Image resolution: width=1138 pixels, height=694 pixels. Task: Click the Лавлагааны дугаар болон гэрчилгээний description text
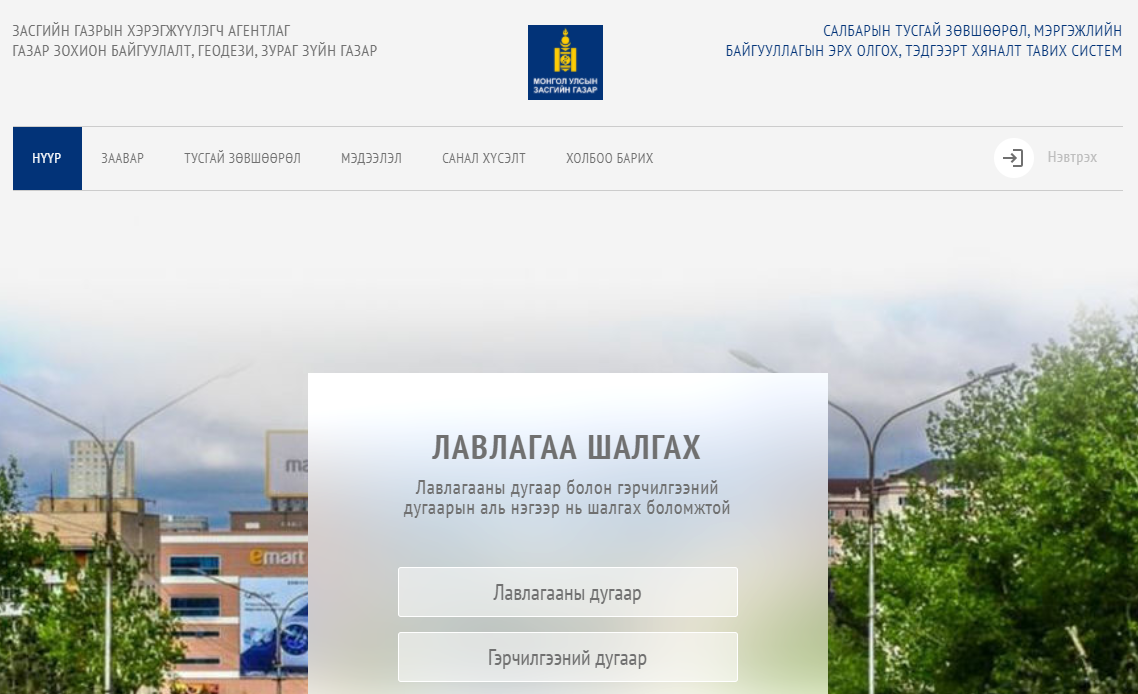[567, 498]
